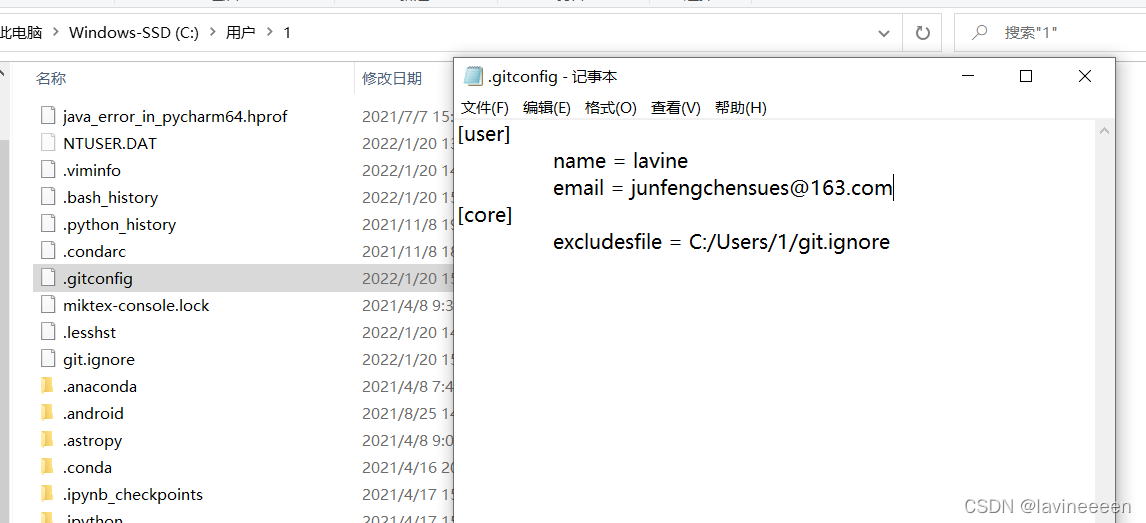Click the .lesshst file icon
Image resolution: width=1146 pixels, height=523 pixels.
pos(48,332)
